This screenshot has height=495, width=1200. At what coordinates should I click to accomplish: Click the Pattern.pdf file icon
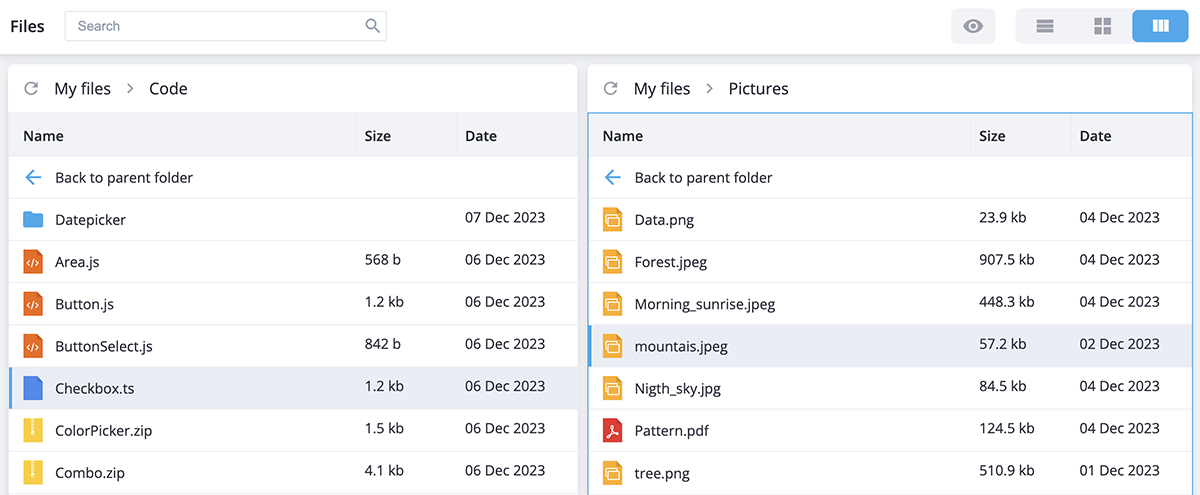click(x=612, y=430)
